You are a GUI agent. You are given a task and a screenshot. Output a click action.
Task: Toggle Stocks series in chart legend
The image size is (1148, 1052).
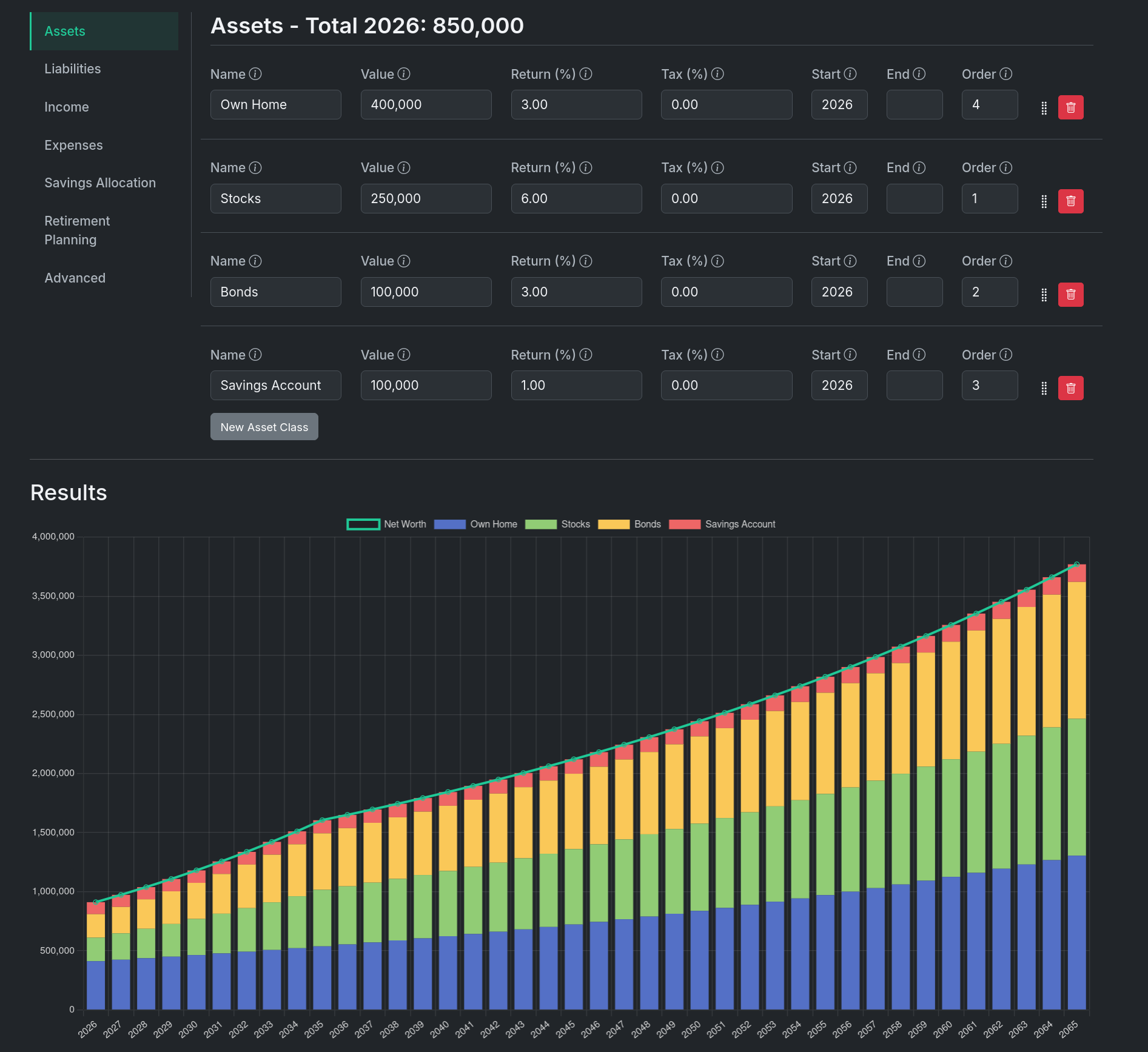tap(557, 524)
